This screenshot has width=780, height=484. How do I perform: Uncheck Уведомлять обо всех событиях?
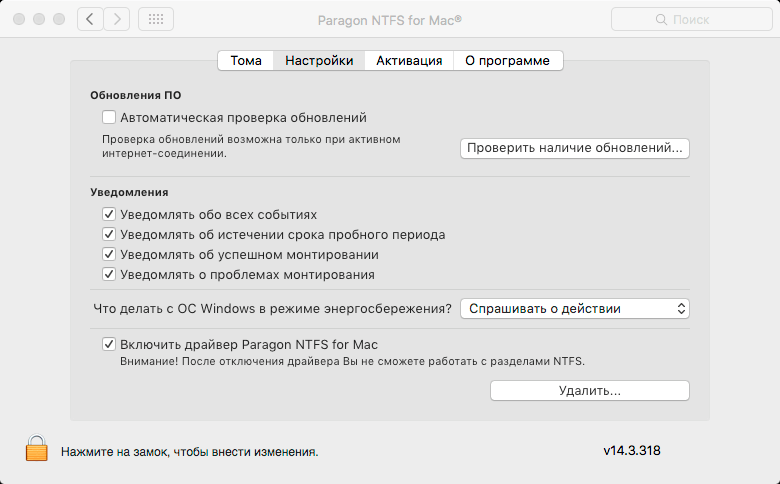coord(109,214)
